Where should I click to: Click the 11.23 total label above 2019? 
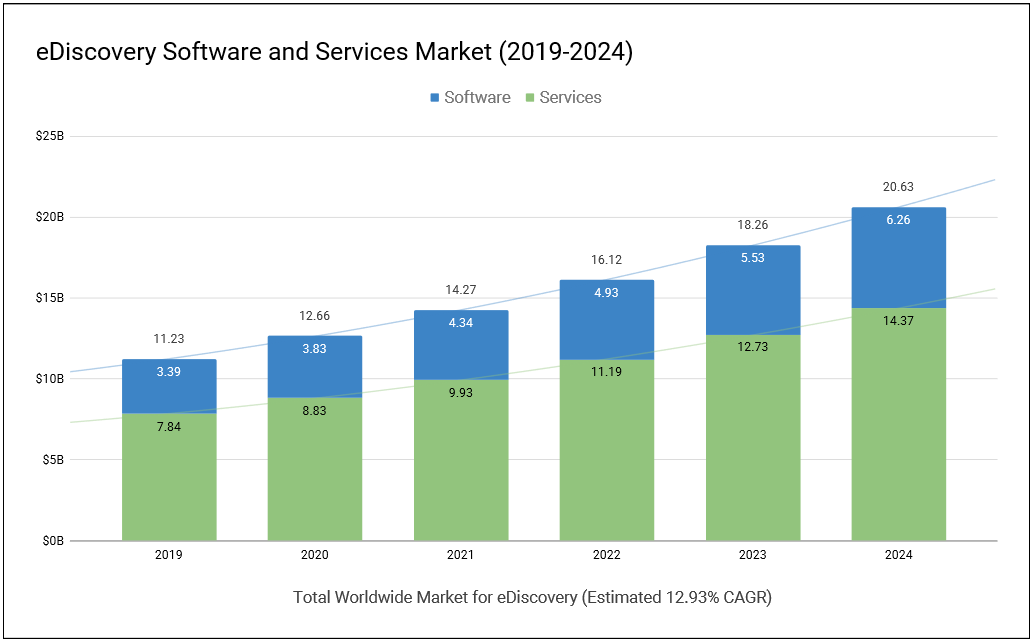[x=169, y=339]
